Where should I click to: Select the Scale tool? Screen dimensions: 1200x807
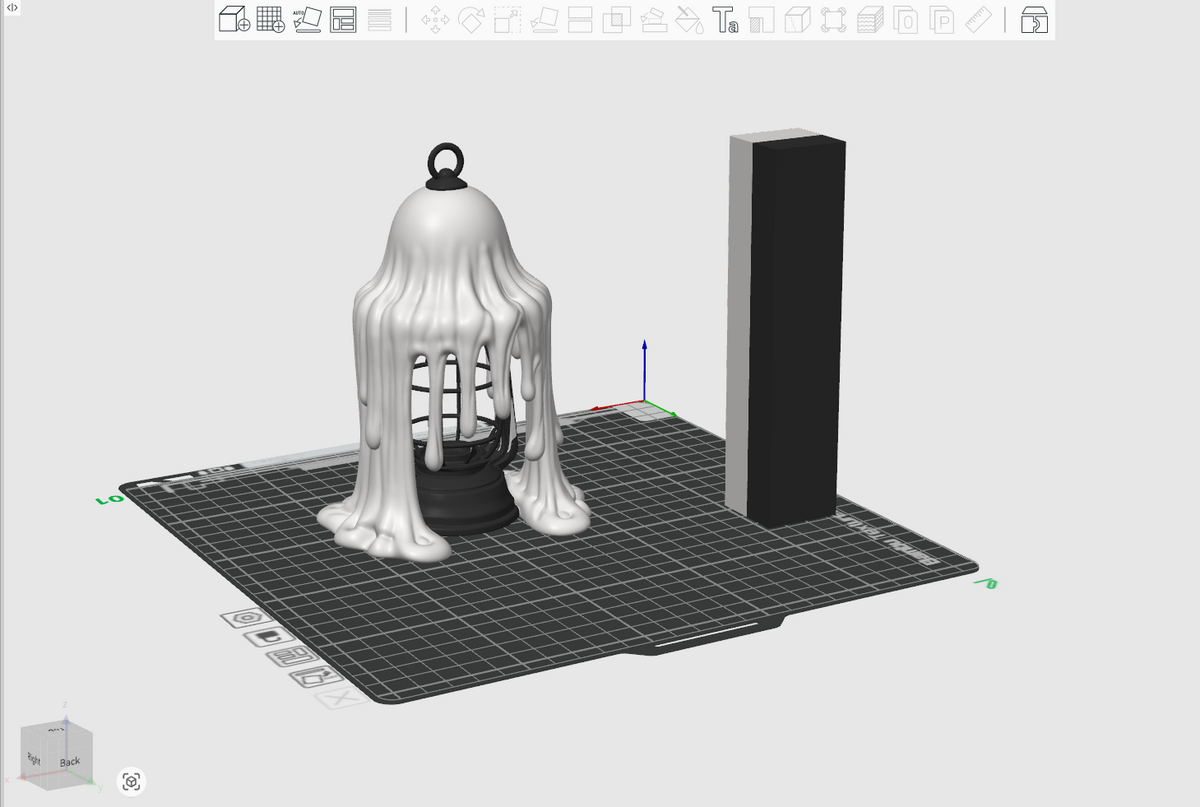click(508, 19)
